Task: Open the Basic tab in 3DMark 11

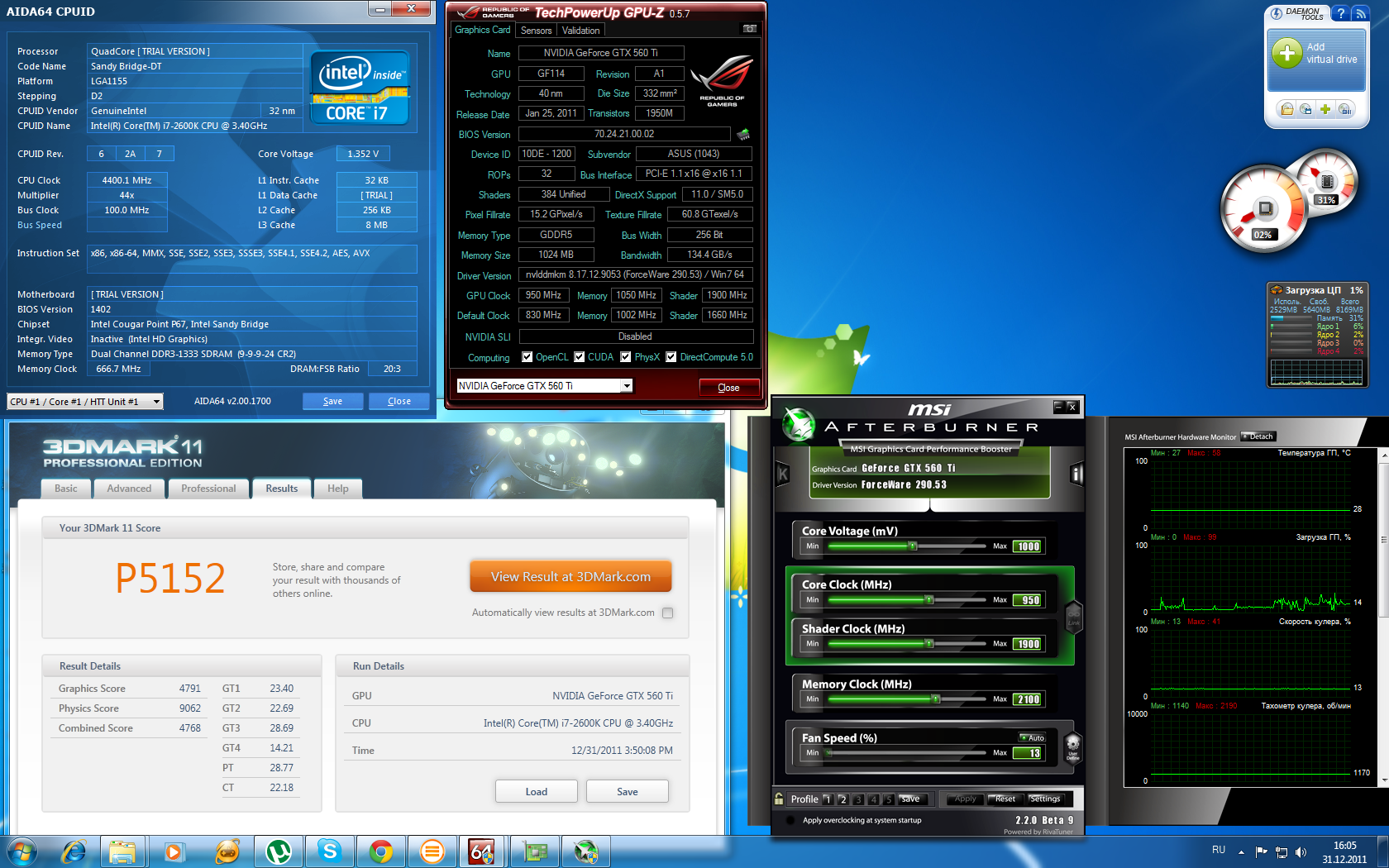Action: 66,489
